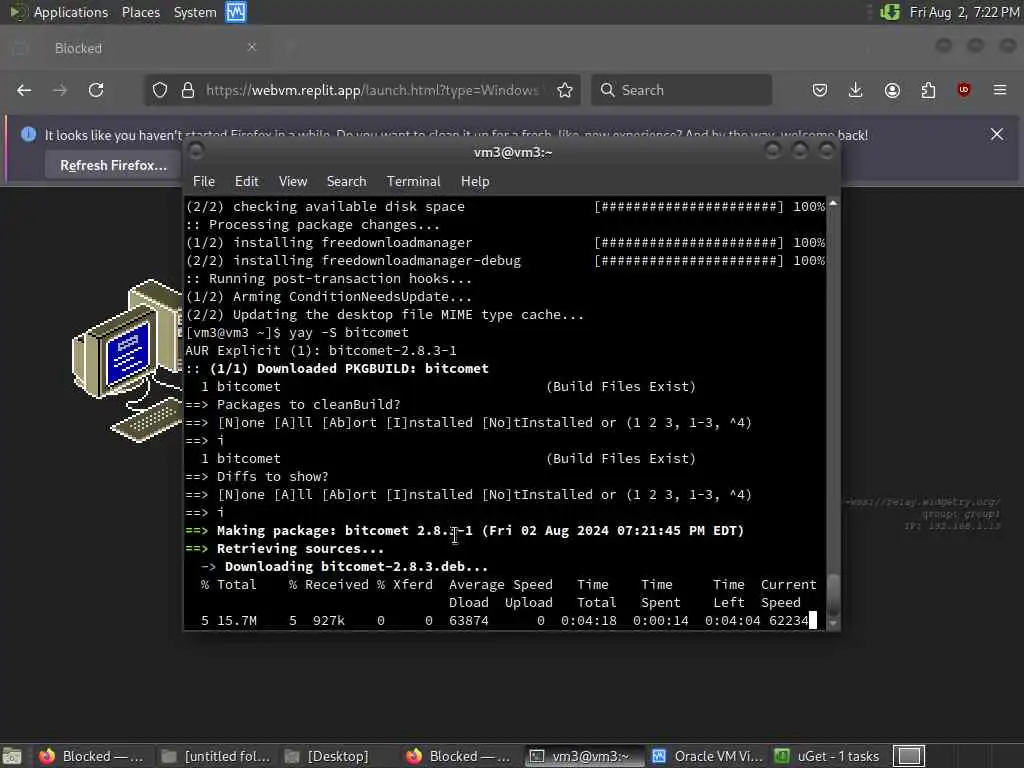Open Firefox downloads panel
1024x768 pixels.
856,90
